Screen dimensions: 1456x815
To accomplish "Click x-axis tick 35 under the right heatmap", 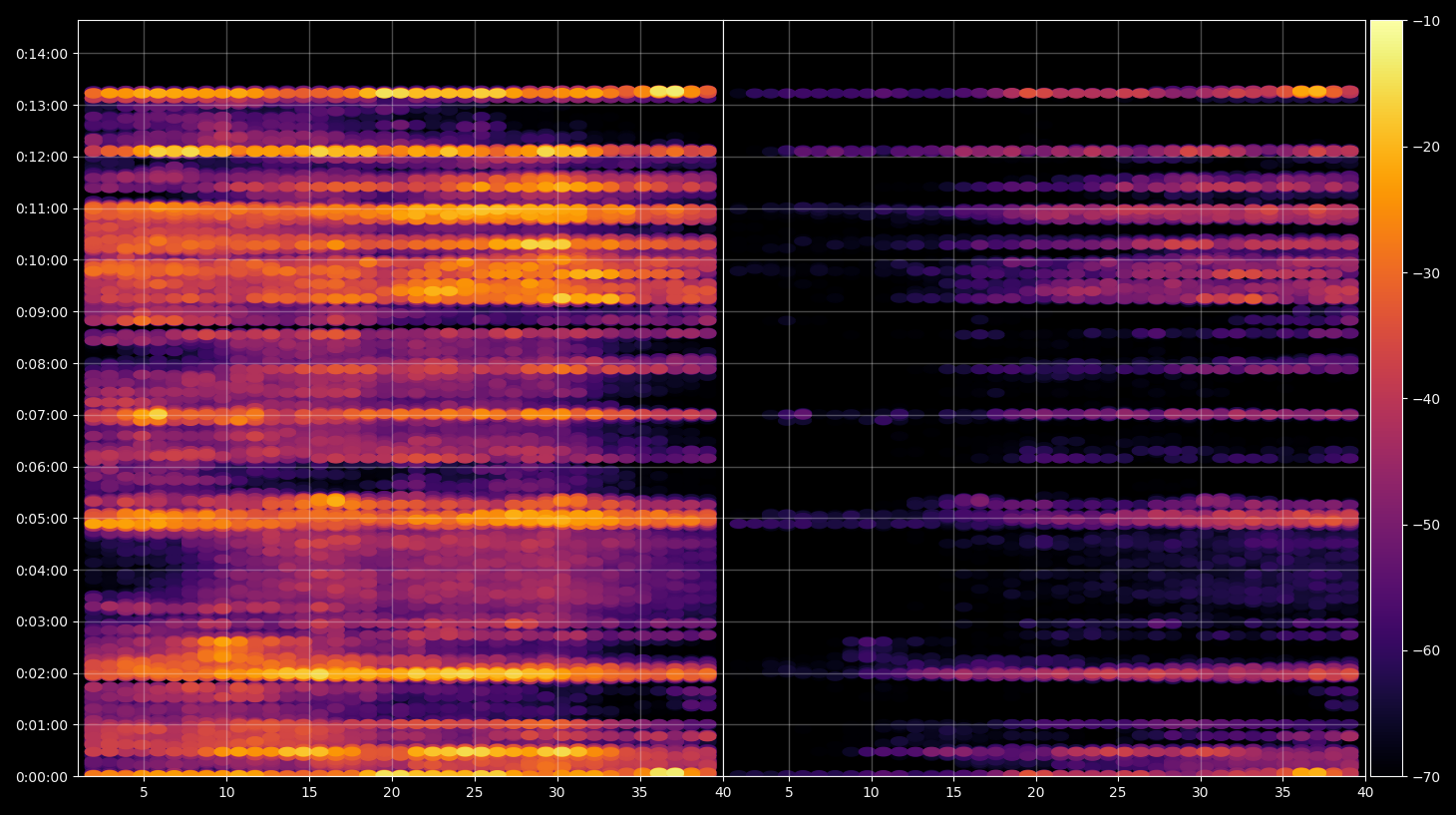I will tap(1282, 793).
